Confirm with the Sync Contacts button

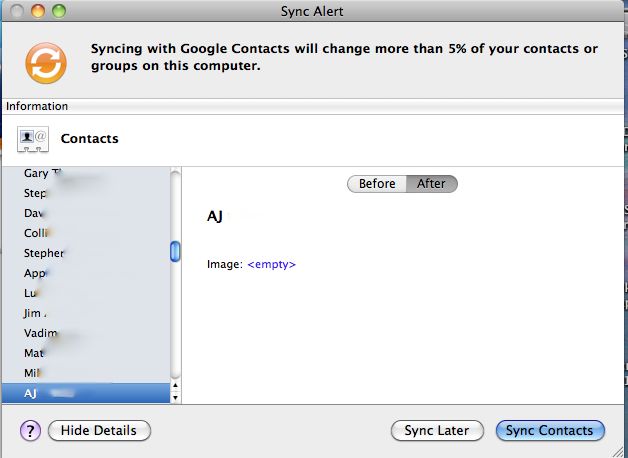[549, 430]
